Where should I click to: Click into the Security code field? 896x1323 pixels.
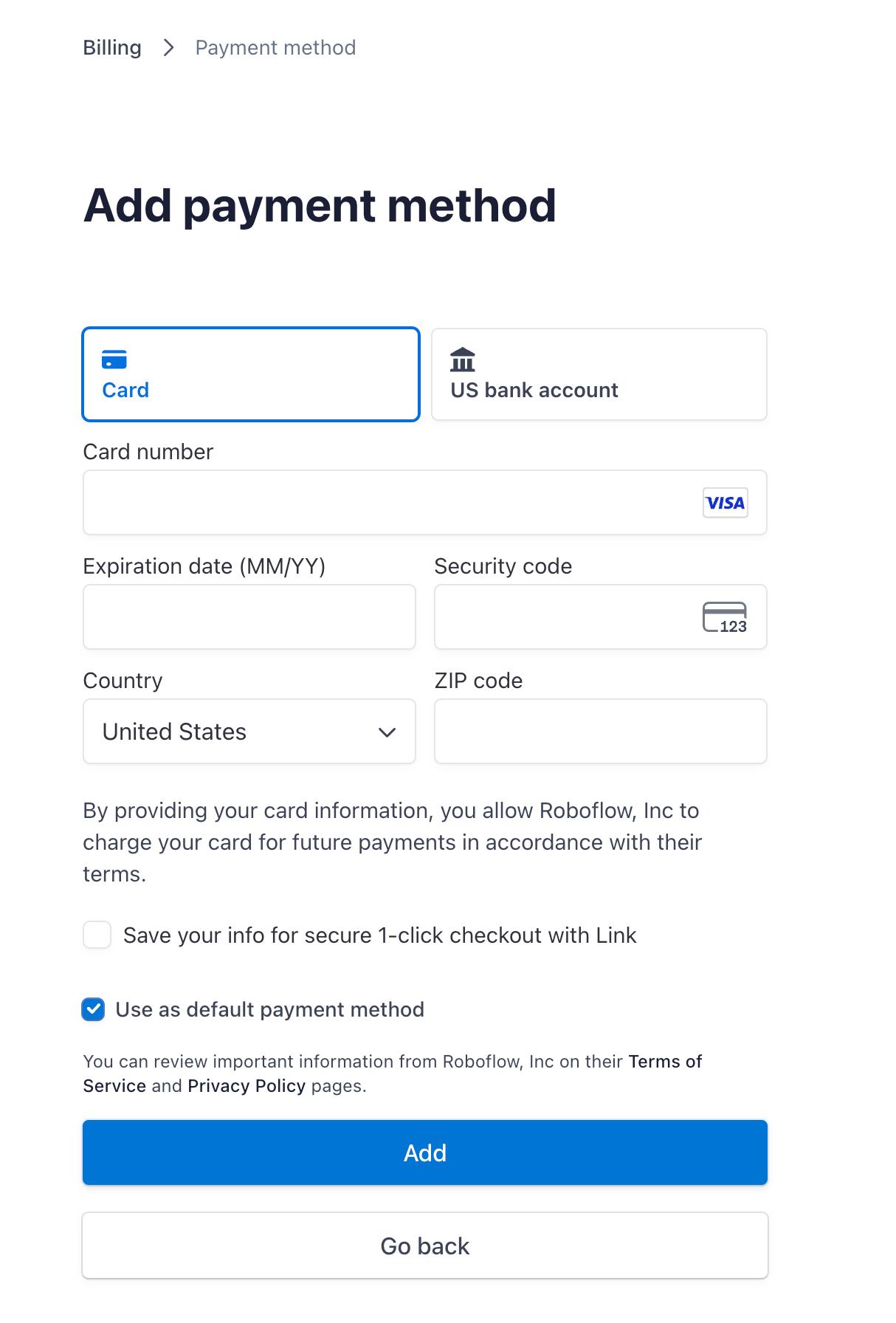565,617
